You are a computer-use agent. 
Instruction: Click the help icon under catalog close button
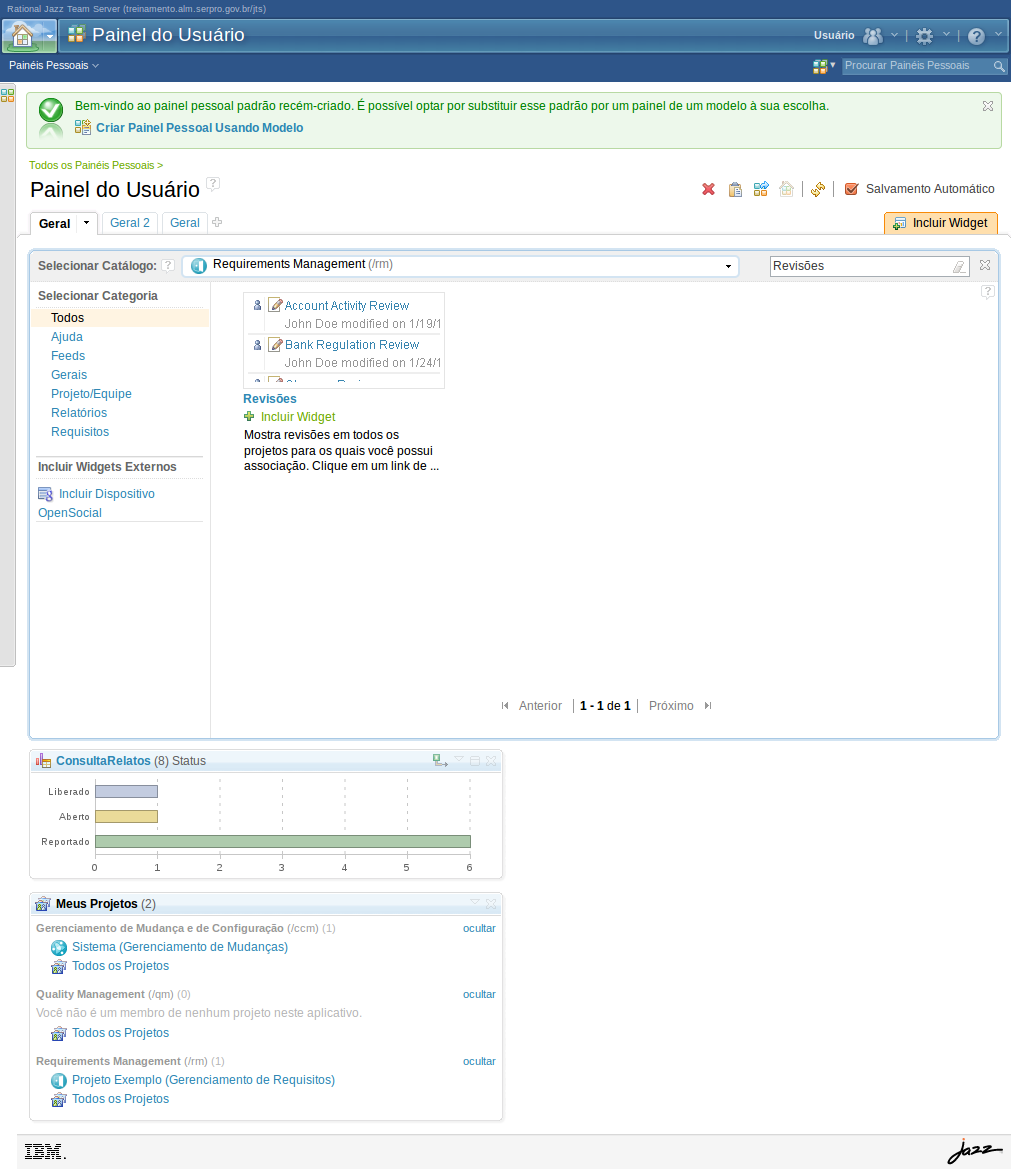click(x=987, y=292)
